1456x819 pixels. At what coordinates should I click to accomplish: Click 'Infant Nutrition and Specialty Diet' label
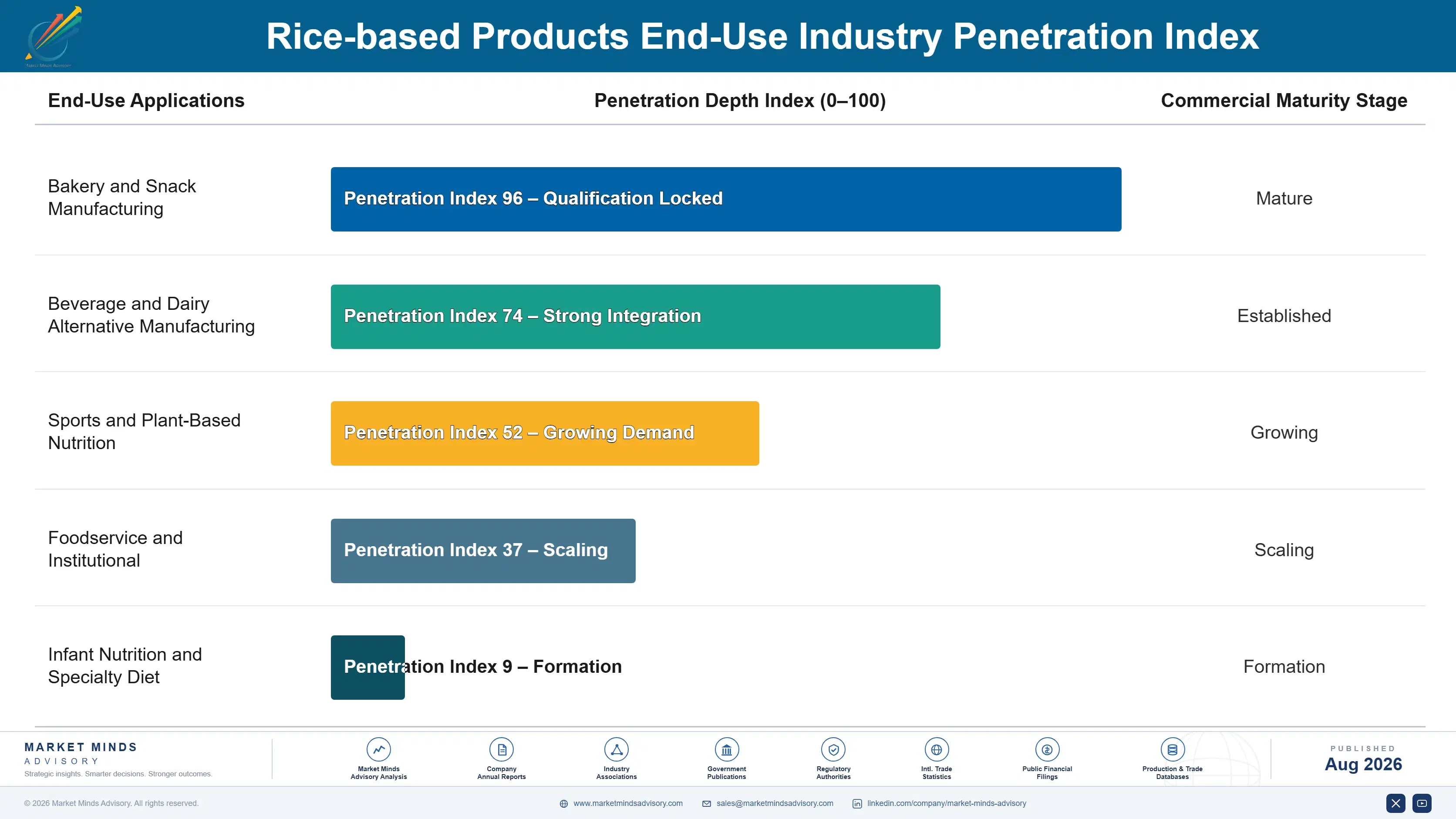pyautogui.click(x=125, y=665)
